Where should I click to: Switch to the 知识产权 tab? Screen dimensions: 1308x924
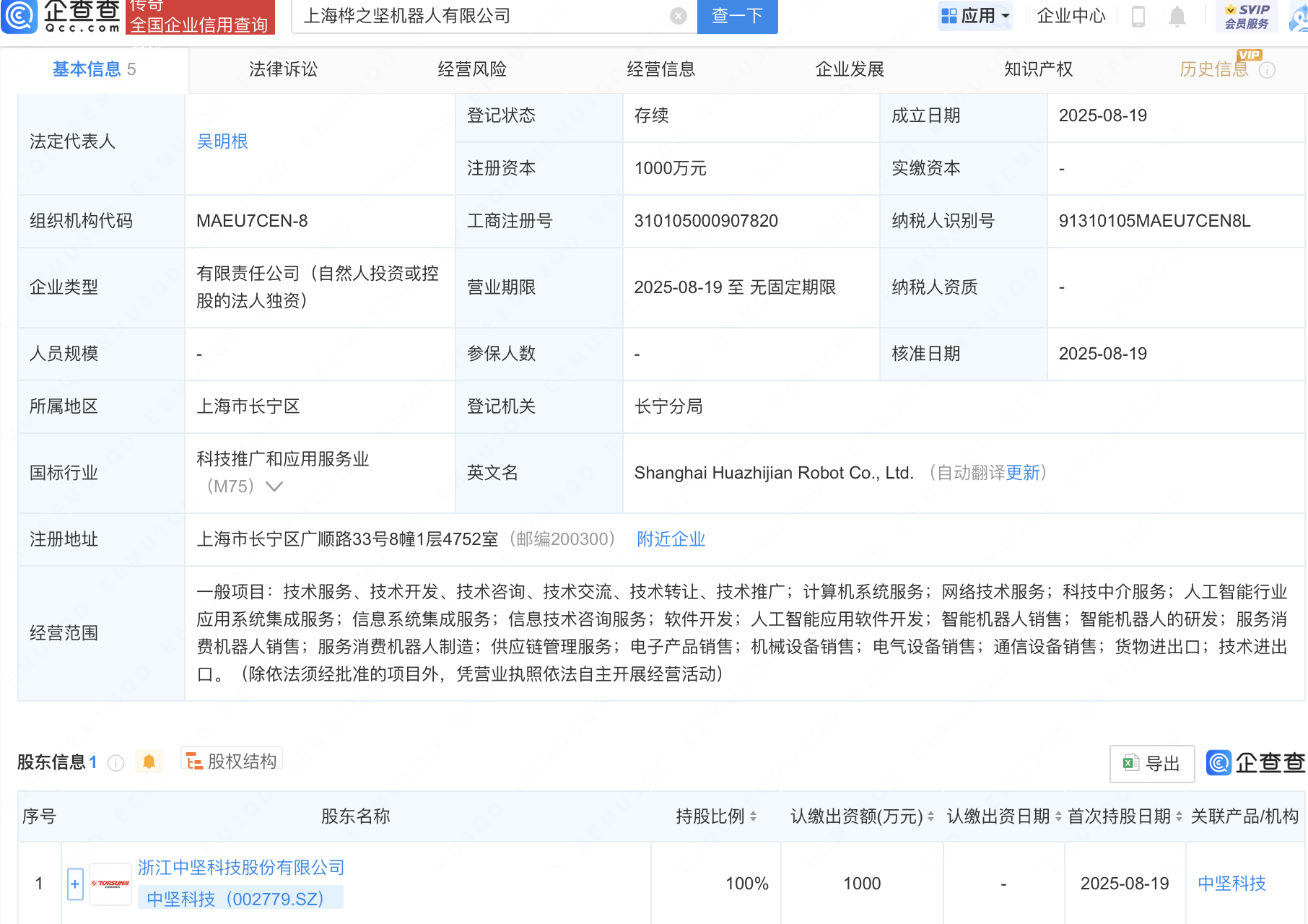1039,69
